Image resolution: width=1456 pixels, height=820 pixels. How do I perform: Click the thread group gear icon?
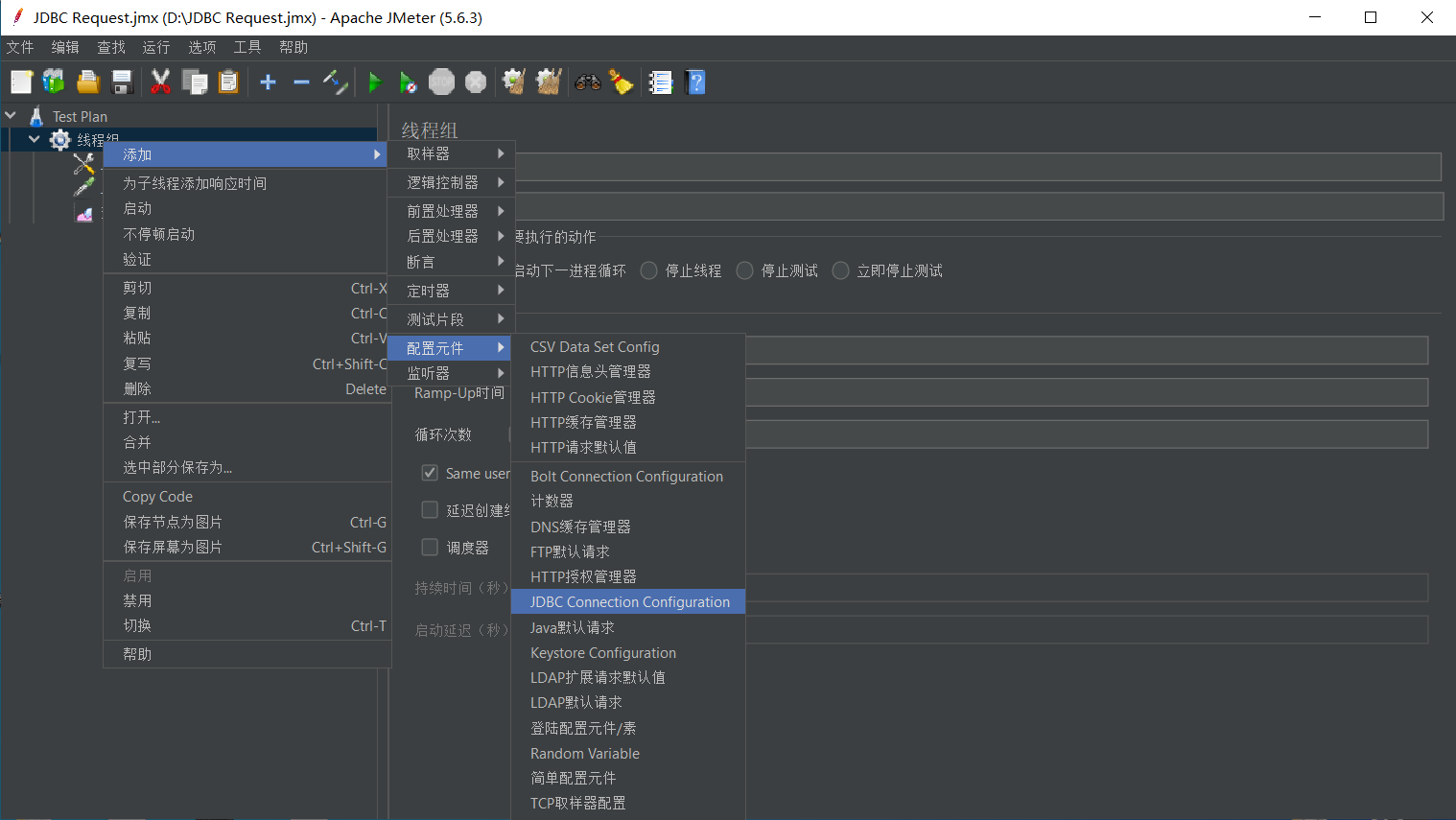(59, 141)
